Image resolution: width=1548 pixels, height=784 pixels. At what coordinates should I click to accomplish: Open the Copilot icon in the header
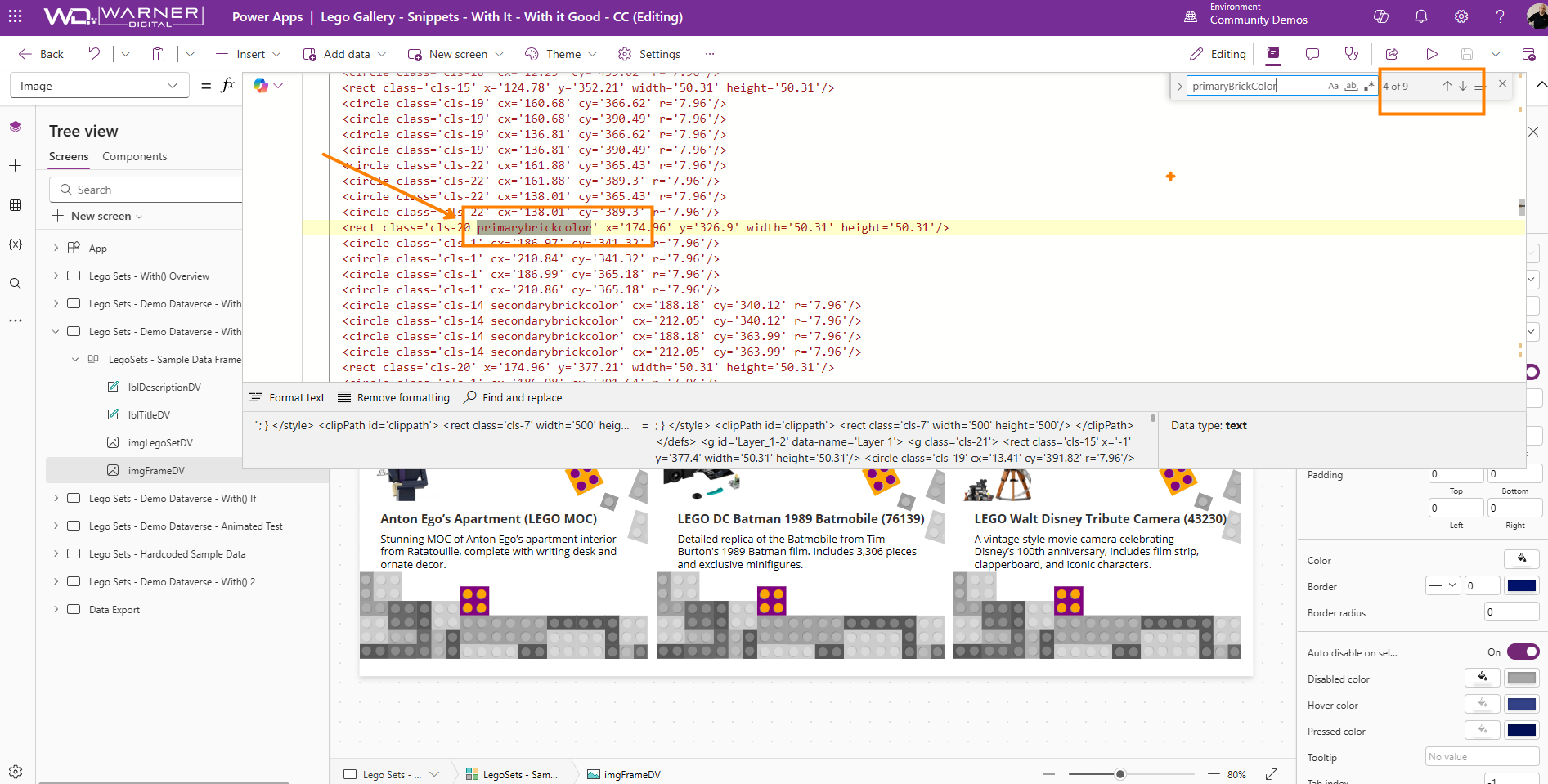(x=1381, y=16)
